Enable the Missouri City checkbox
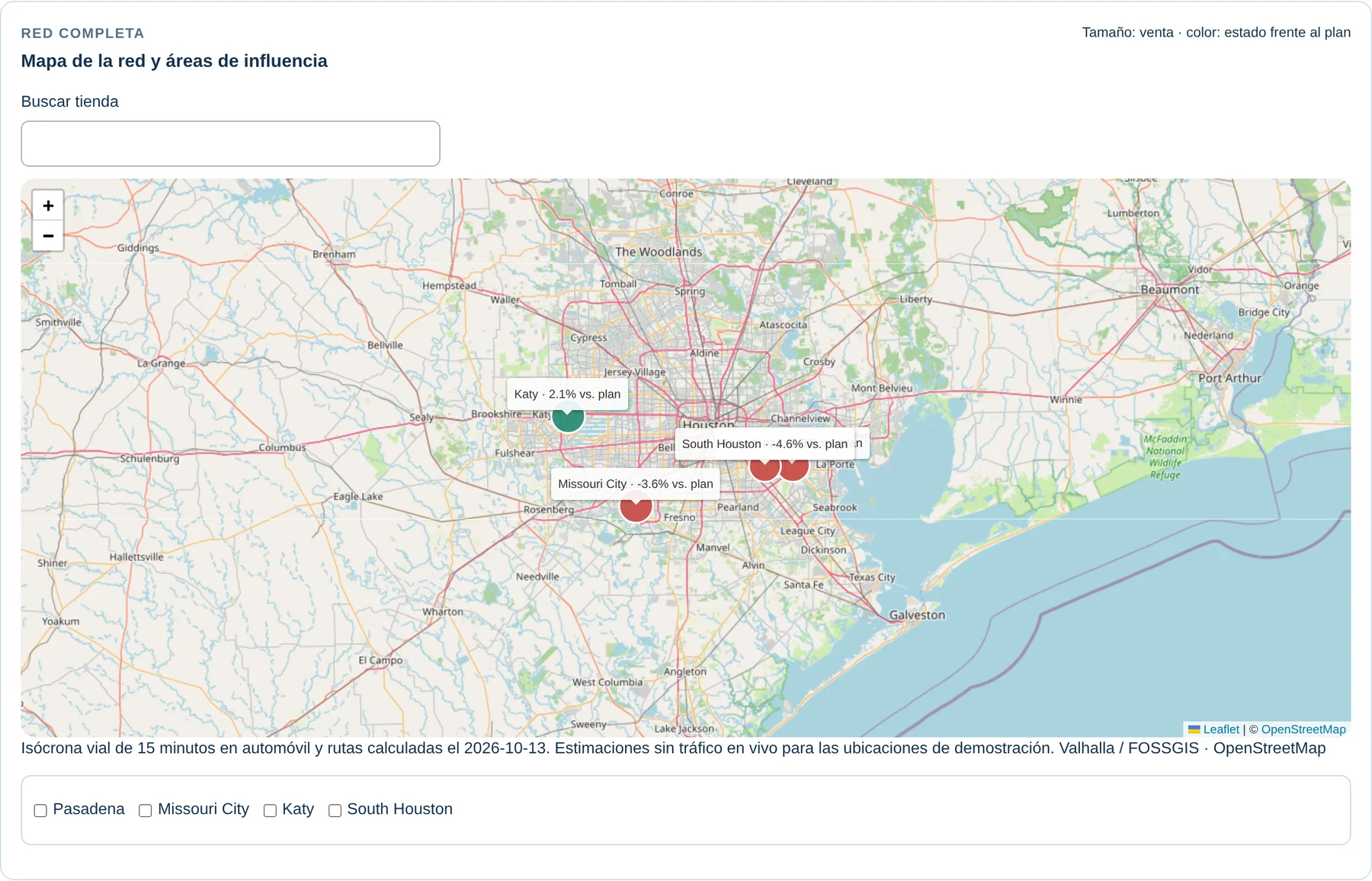Image resolution: width=1372 pixels, height=881 pixels. coord(146,810)
